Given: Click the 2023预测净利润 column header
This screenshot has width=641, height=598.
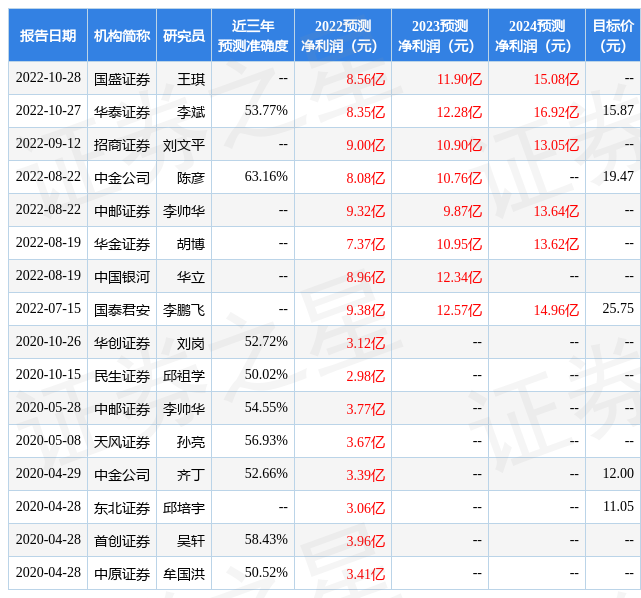Looking at the screenshot, I should click(x=440, y=36).
